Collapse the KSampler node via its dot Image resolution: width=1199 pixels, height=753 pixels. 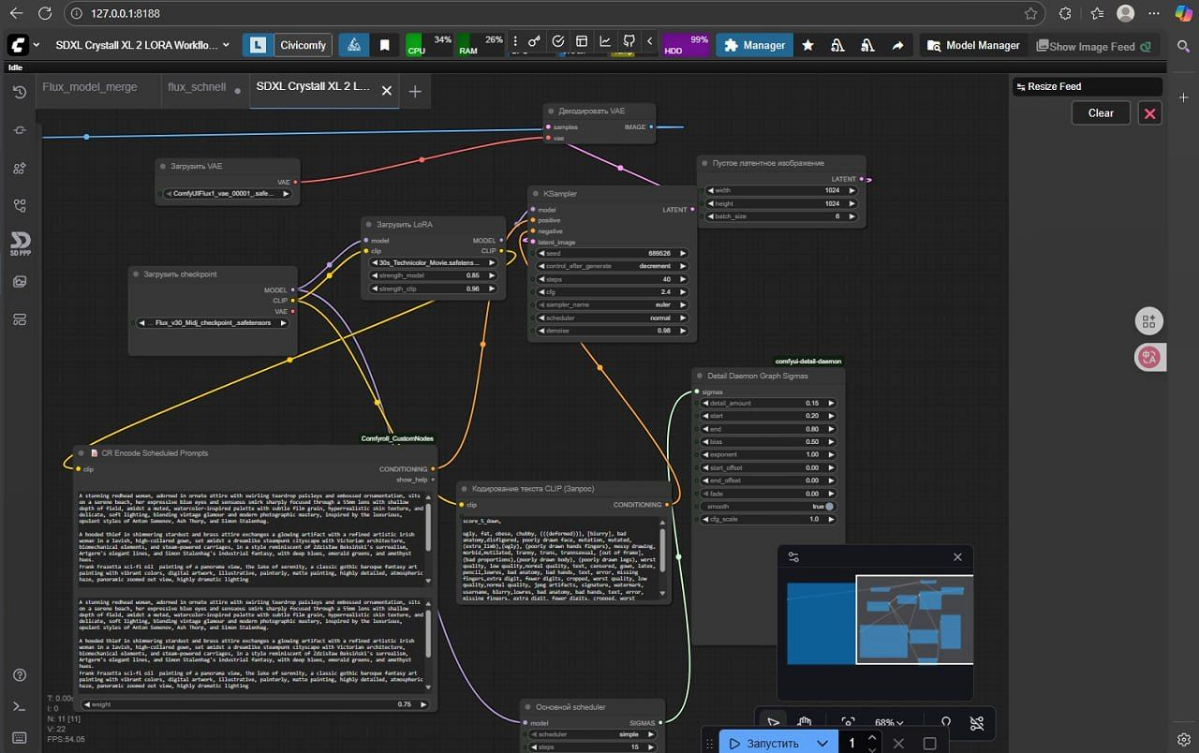(535, 193)
